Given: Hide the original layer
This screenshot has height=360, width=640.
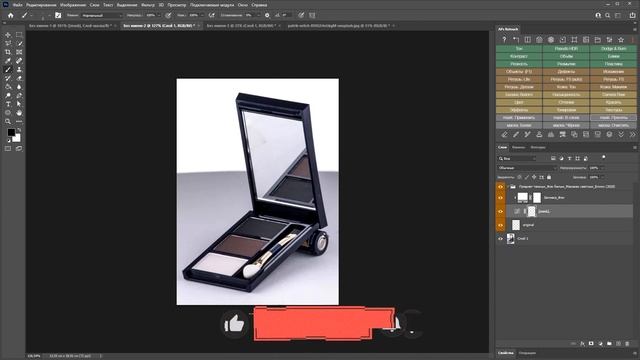Looking at the screenshot, I should tap(500, 225).
